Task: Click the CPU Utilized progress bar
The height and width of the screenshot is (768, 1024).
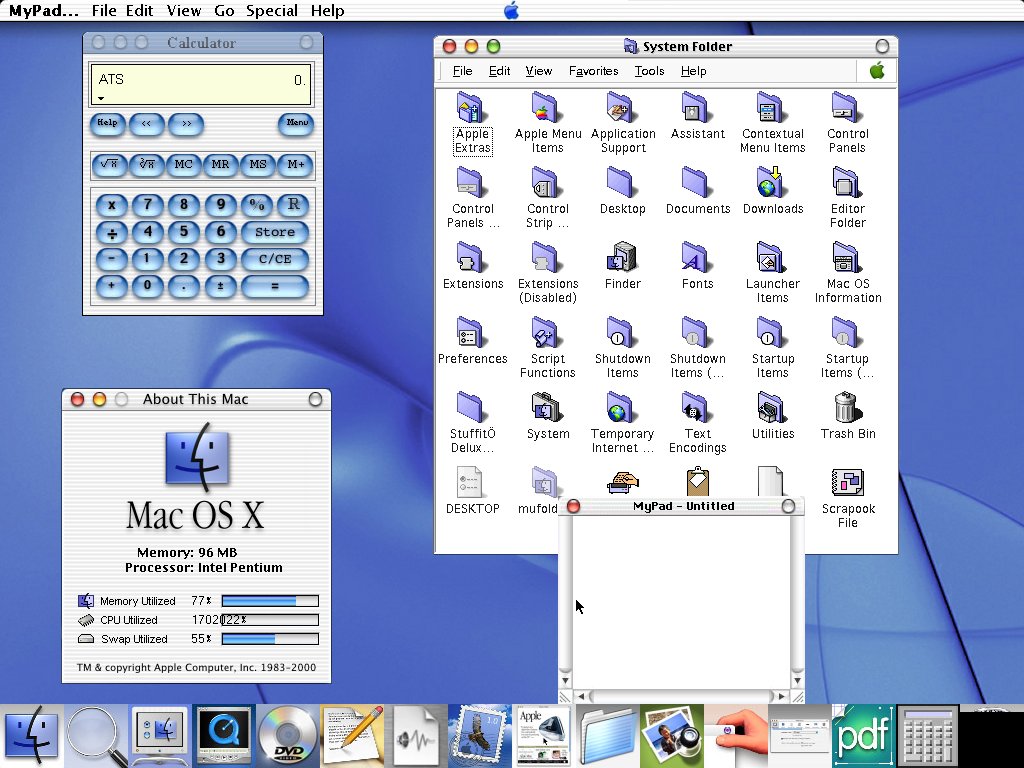Action: point(270,620)
